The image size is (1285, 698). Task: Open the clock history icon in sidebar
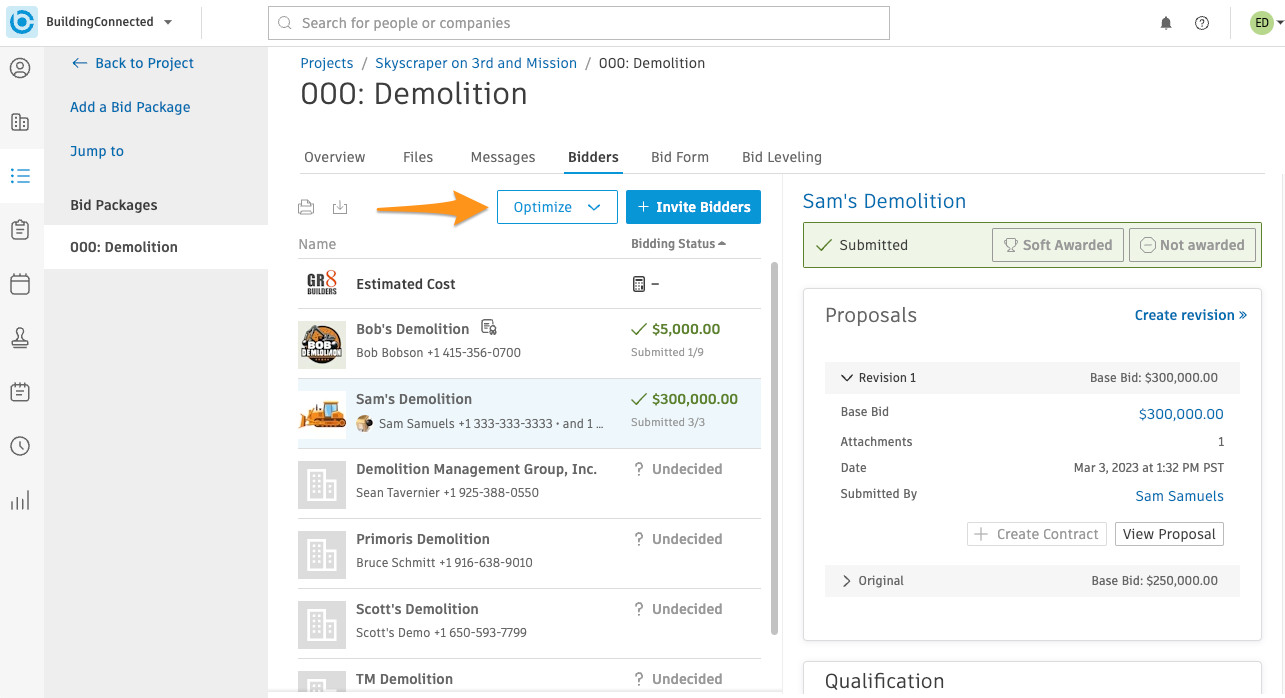(x=20, y=446)
